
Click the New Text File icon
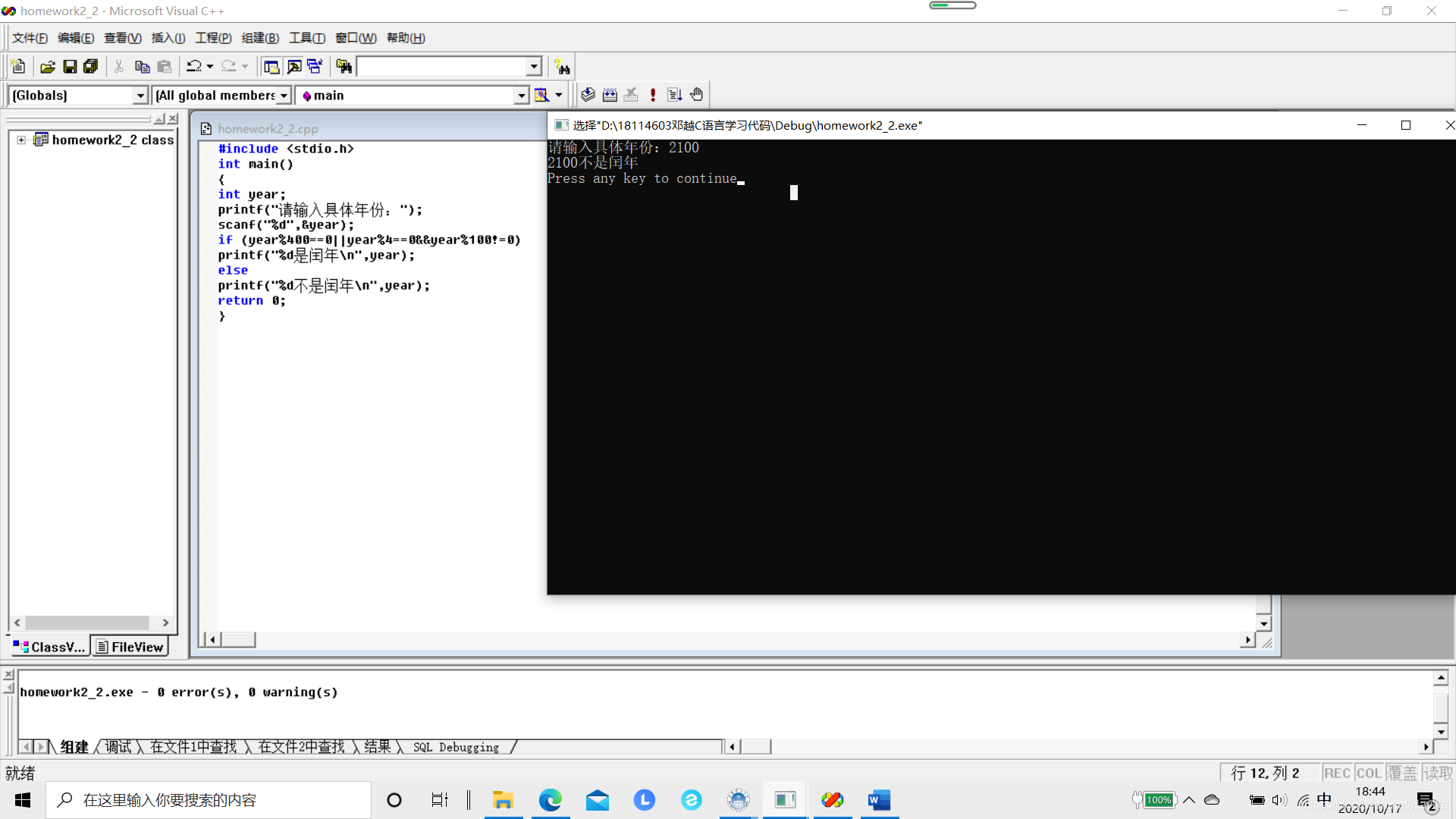[19, 67]
